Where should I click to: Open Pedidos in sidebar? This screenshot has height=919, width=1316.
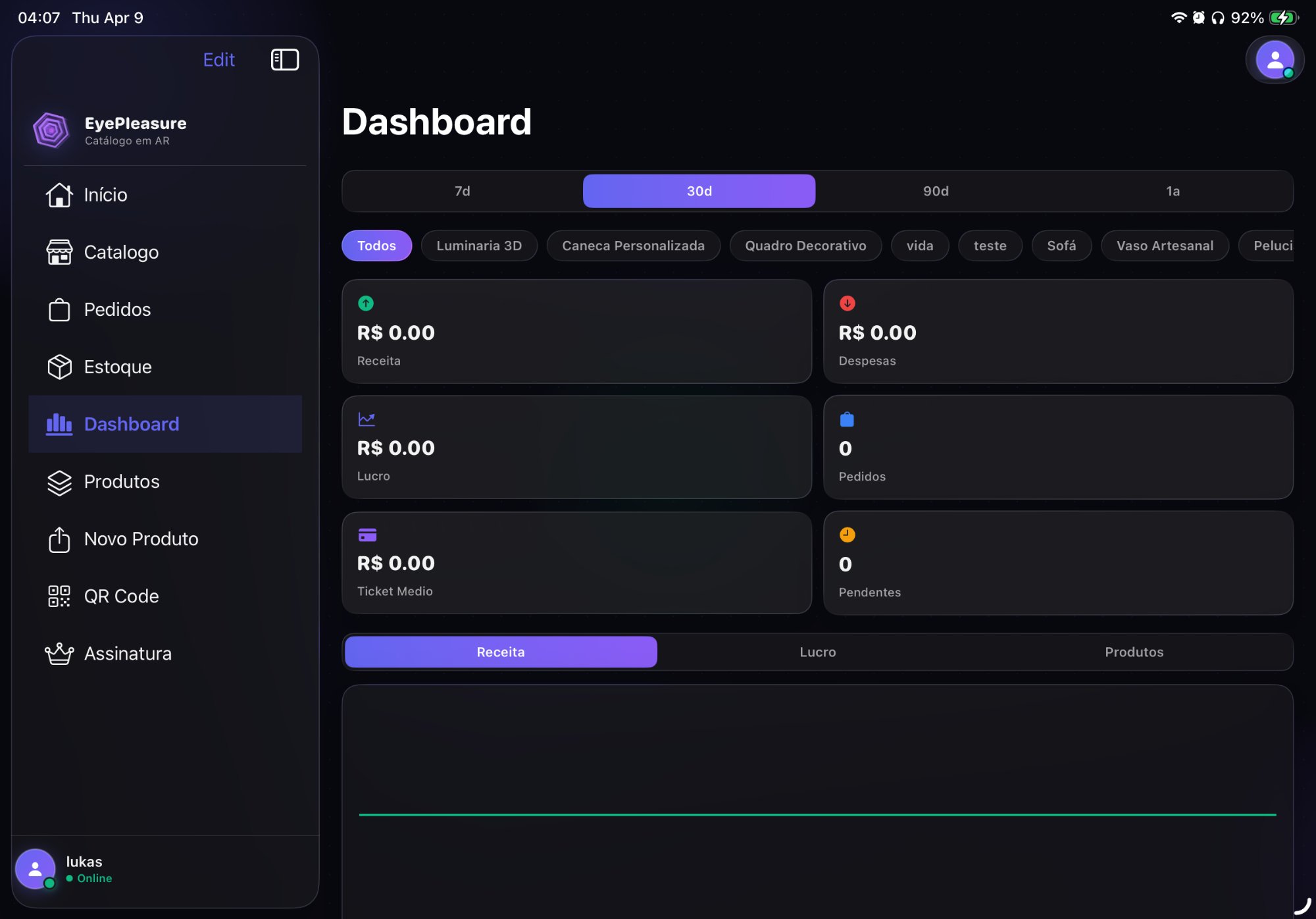pos(165,309)
